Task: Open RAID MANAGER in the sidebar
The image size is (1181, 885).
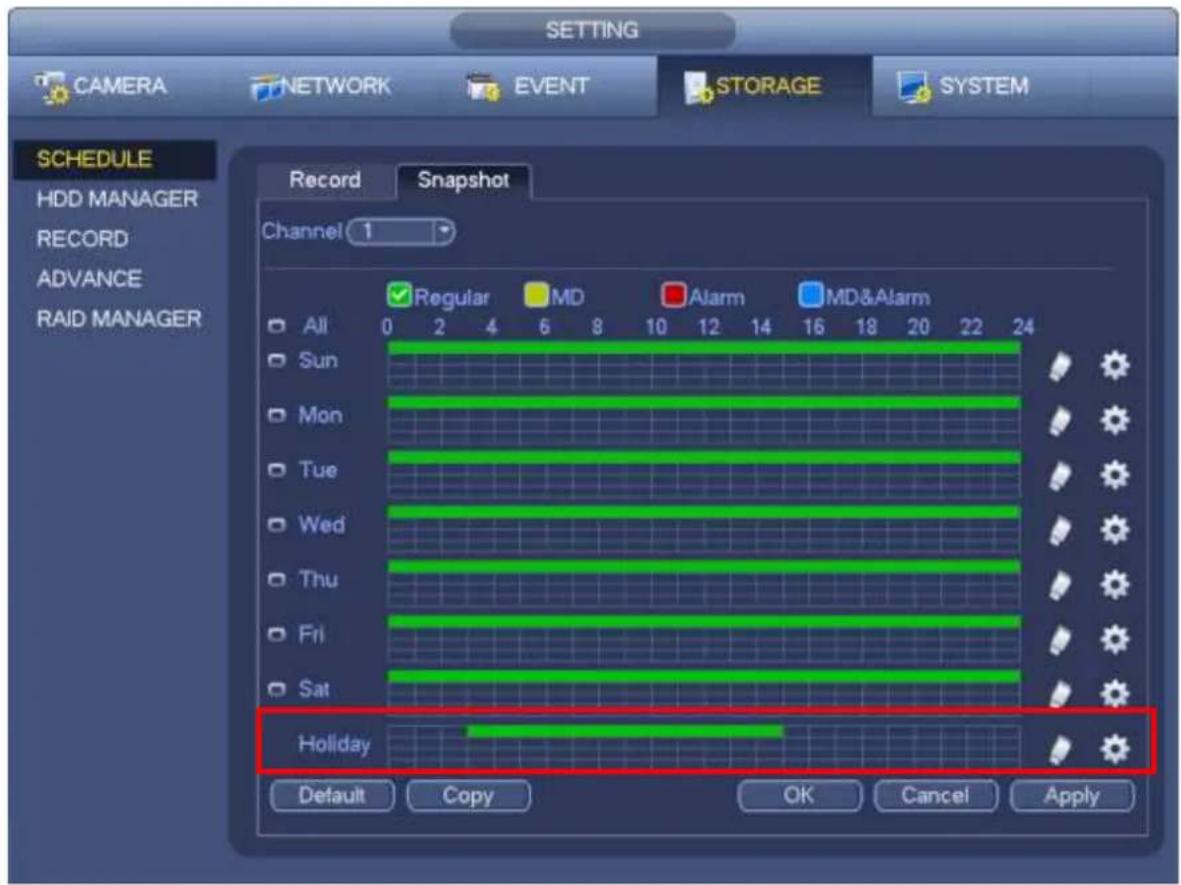Action: click(119, 319)
